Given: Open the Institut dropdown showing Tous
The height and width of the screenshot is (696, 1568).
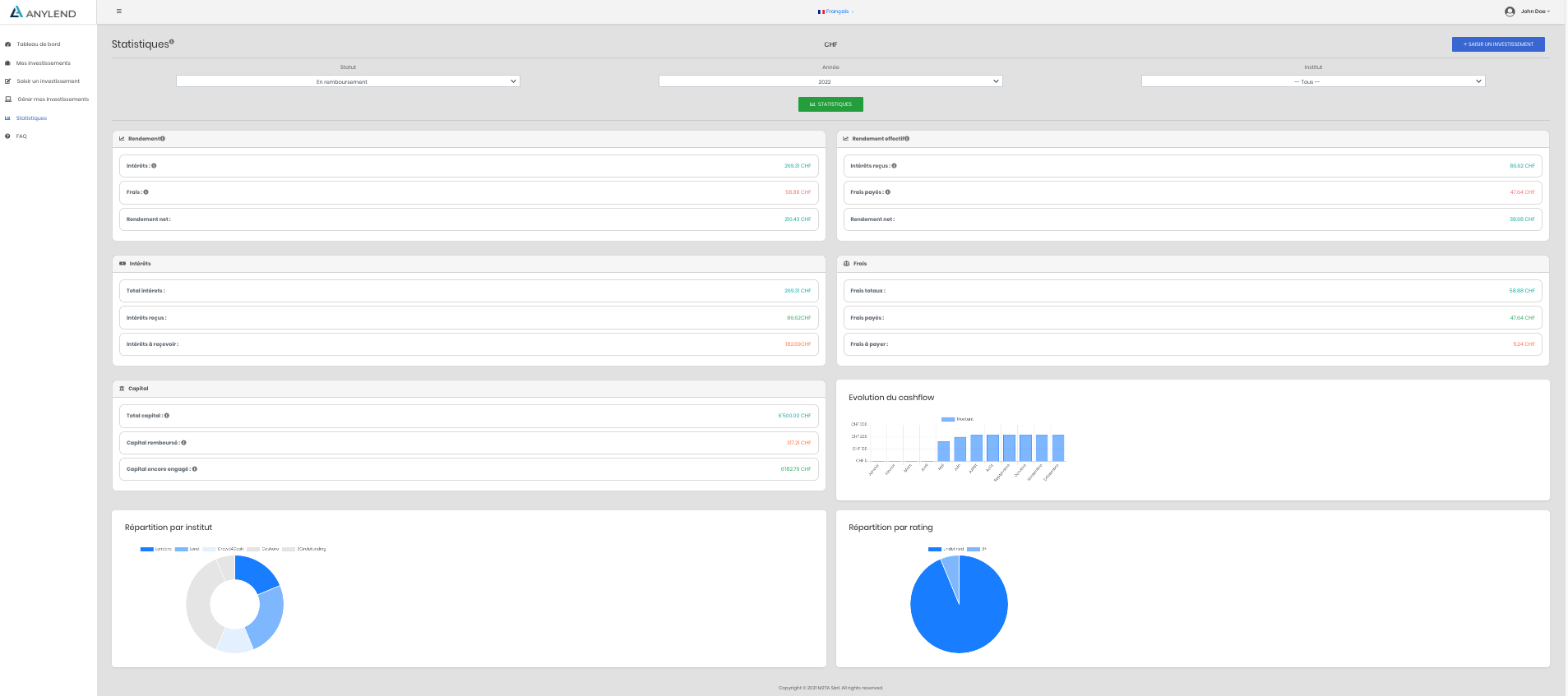Looking at the screenshot, I should click(x=1313, y=81).
